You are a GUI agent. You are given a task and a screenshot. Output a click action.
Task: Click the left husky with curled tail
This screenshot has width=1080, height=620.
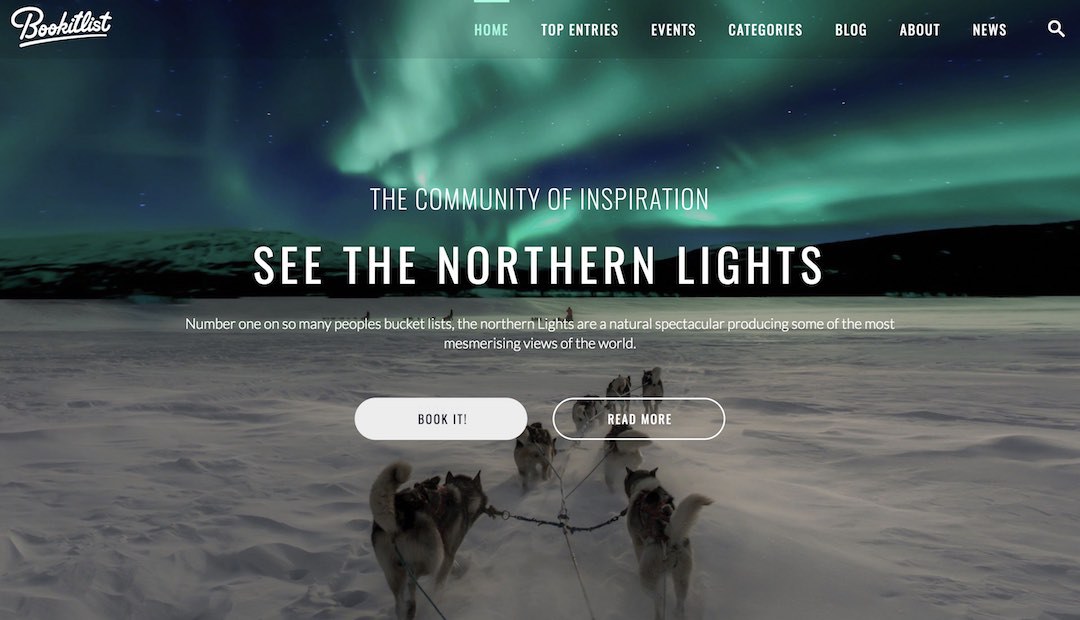tap(424, 530)
